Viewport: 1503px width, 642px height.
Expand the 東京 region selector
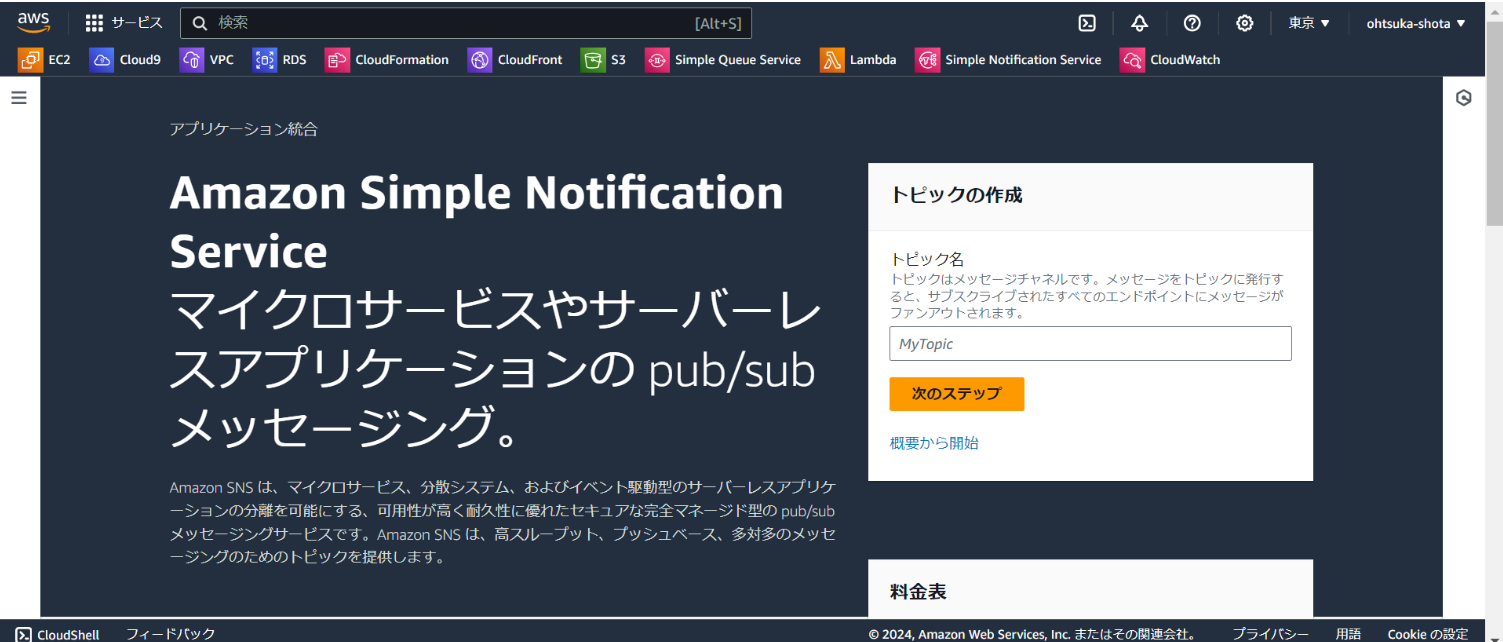[1307, 22]
